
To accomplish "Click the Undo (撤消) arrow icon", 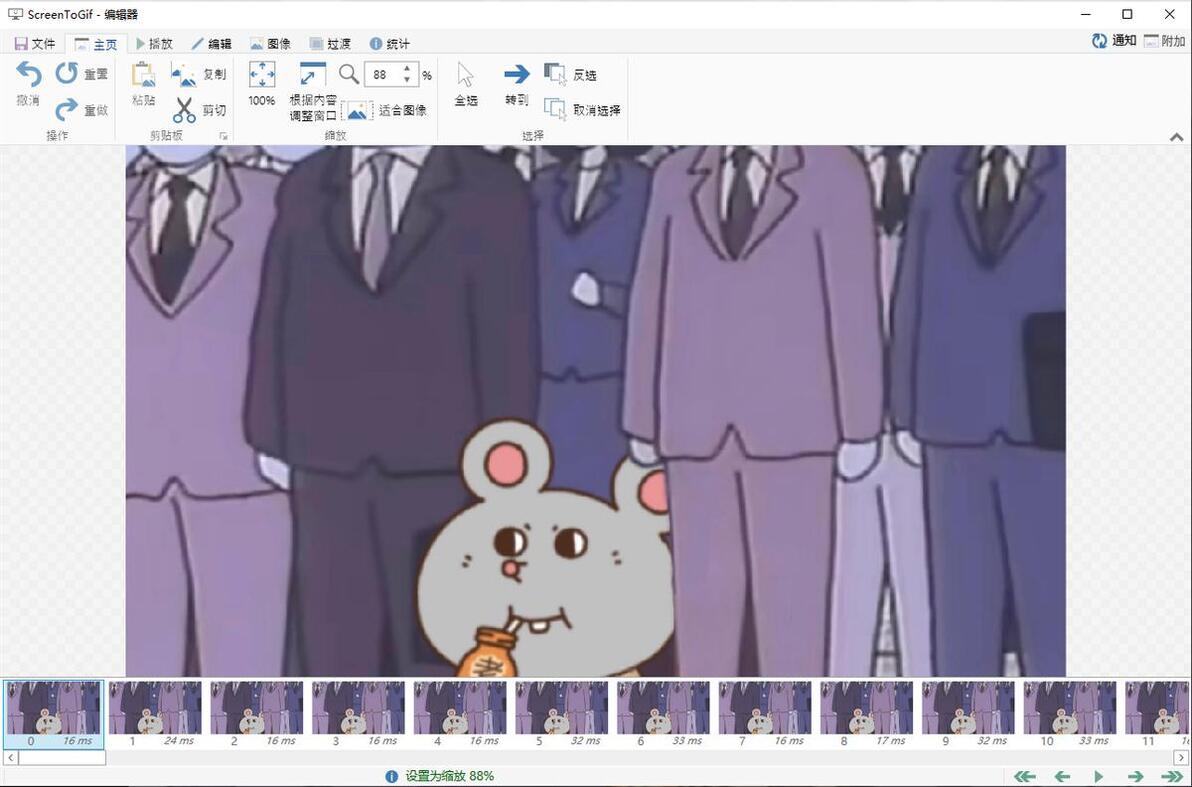I will tap(29, 75).
